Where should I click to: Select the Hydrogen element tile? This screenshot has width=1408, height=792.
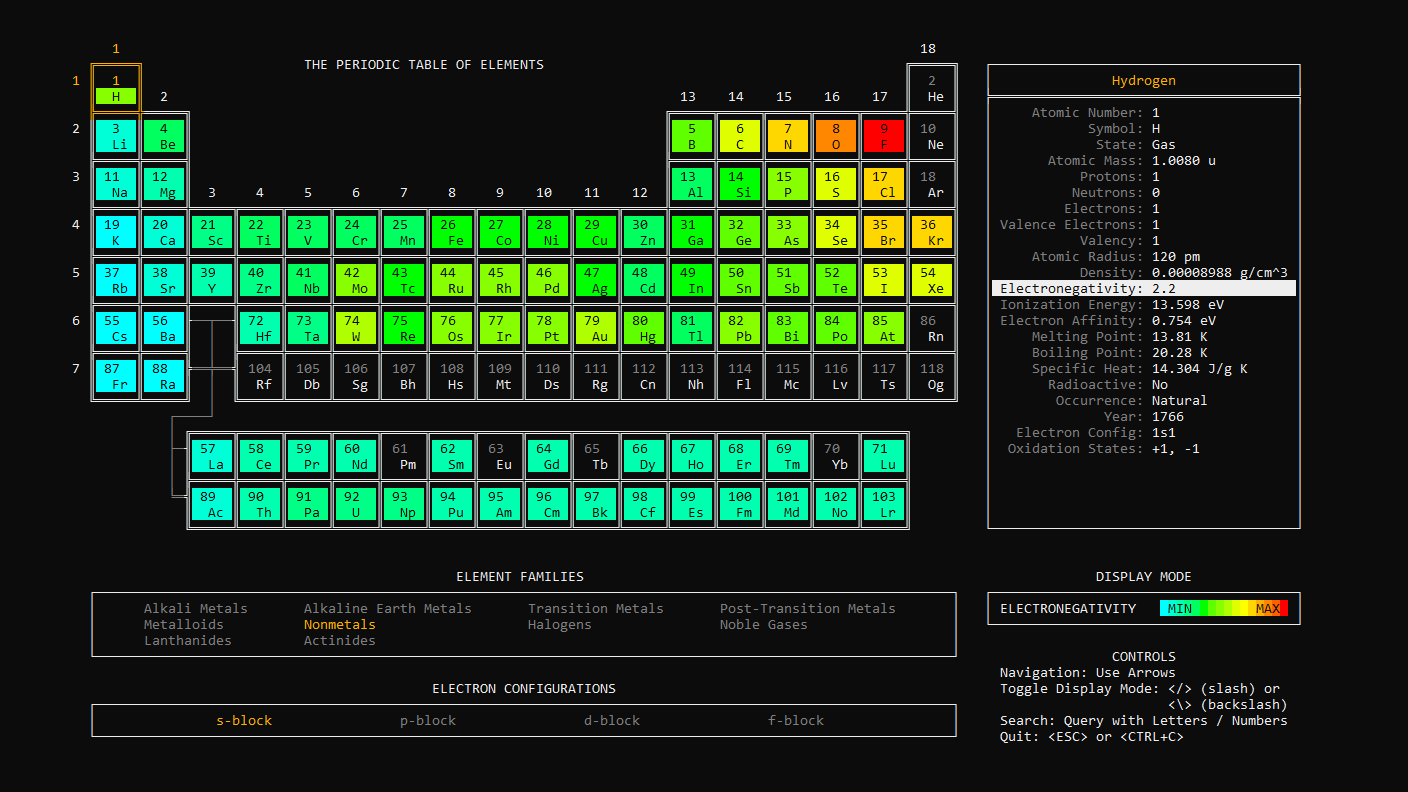click(x=116, y=88)
